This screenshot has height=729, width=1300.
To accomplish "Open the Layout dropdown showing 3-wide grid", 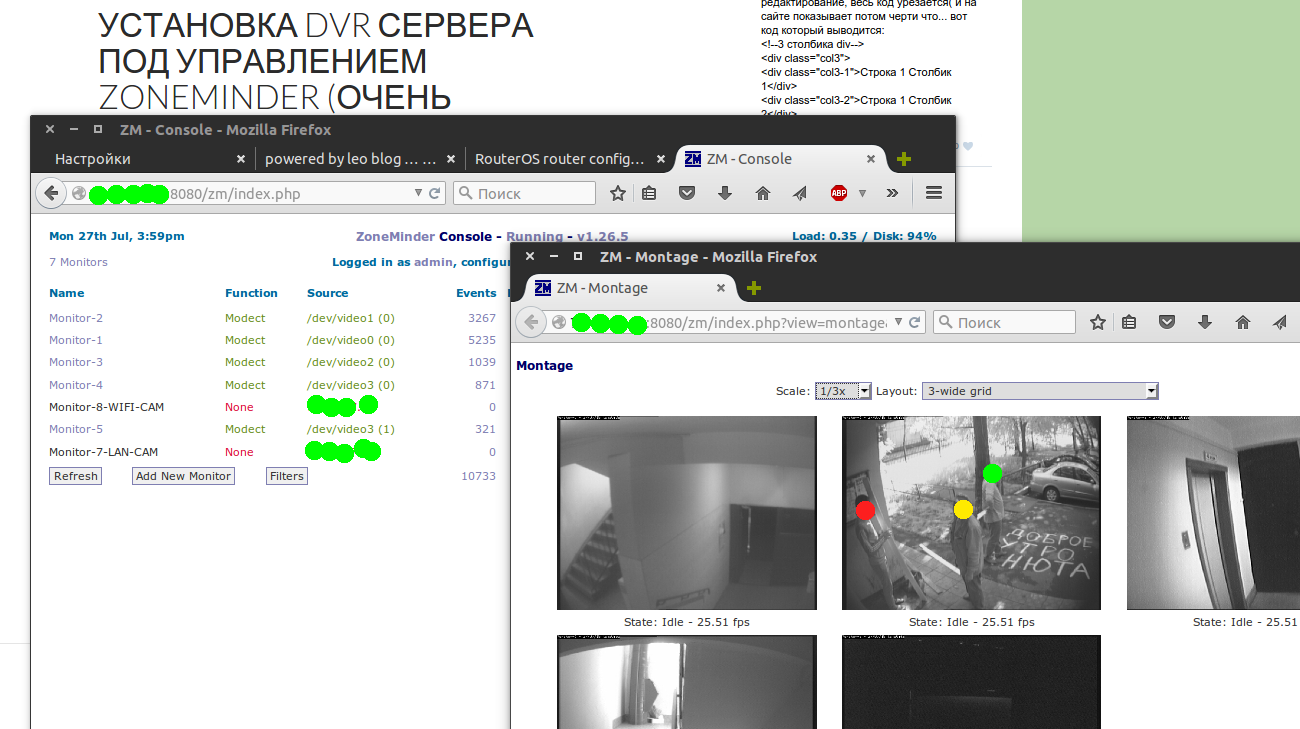I will click(x=1040, y=391).
